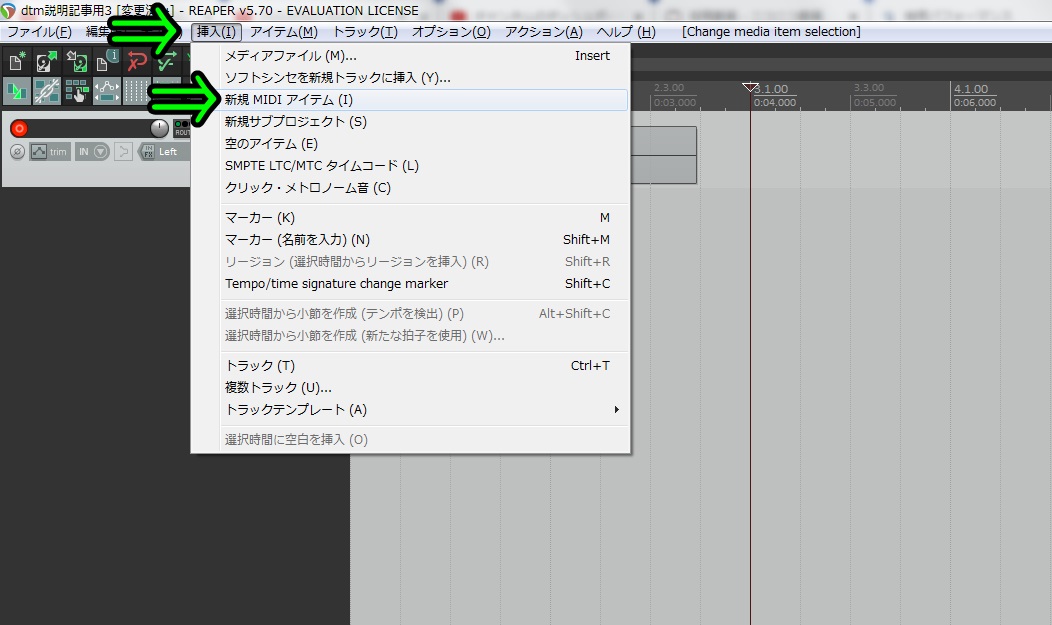Click the edit cursor marker at 3.1.00
Image resolution: width=1052 pixels, height=625 pixels.
click(x=750, y=88)
